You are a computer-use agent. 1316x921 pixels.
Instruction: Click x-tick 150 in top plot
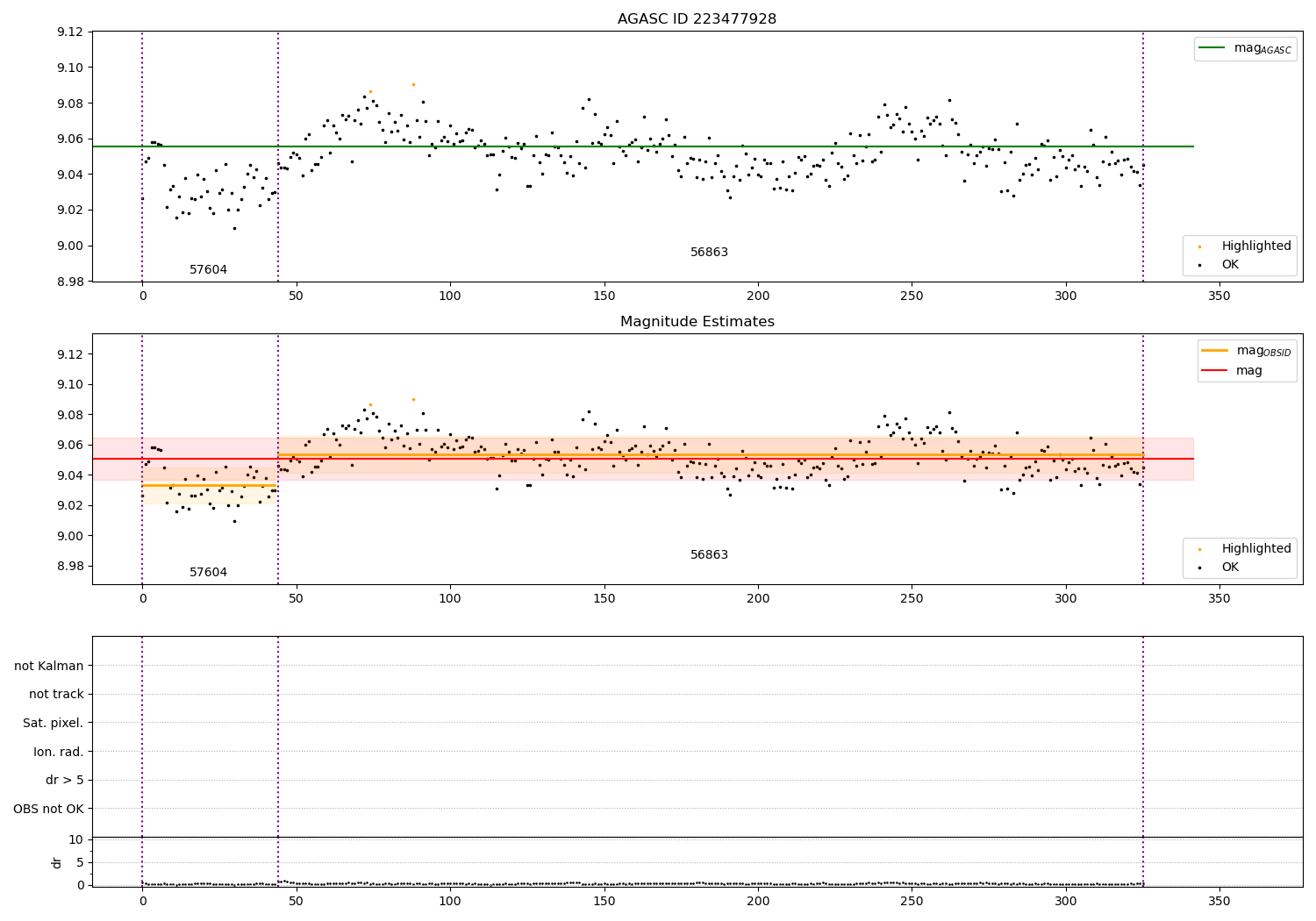coord(604,296)
